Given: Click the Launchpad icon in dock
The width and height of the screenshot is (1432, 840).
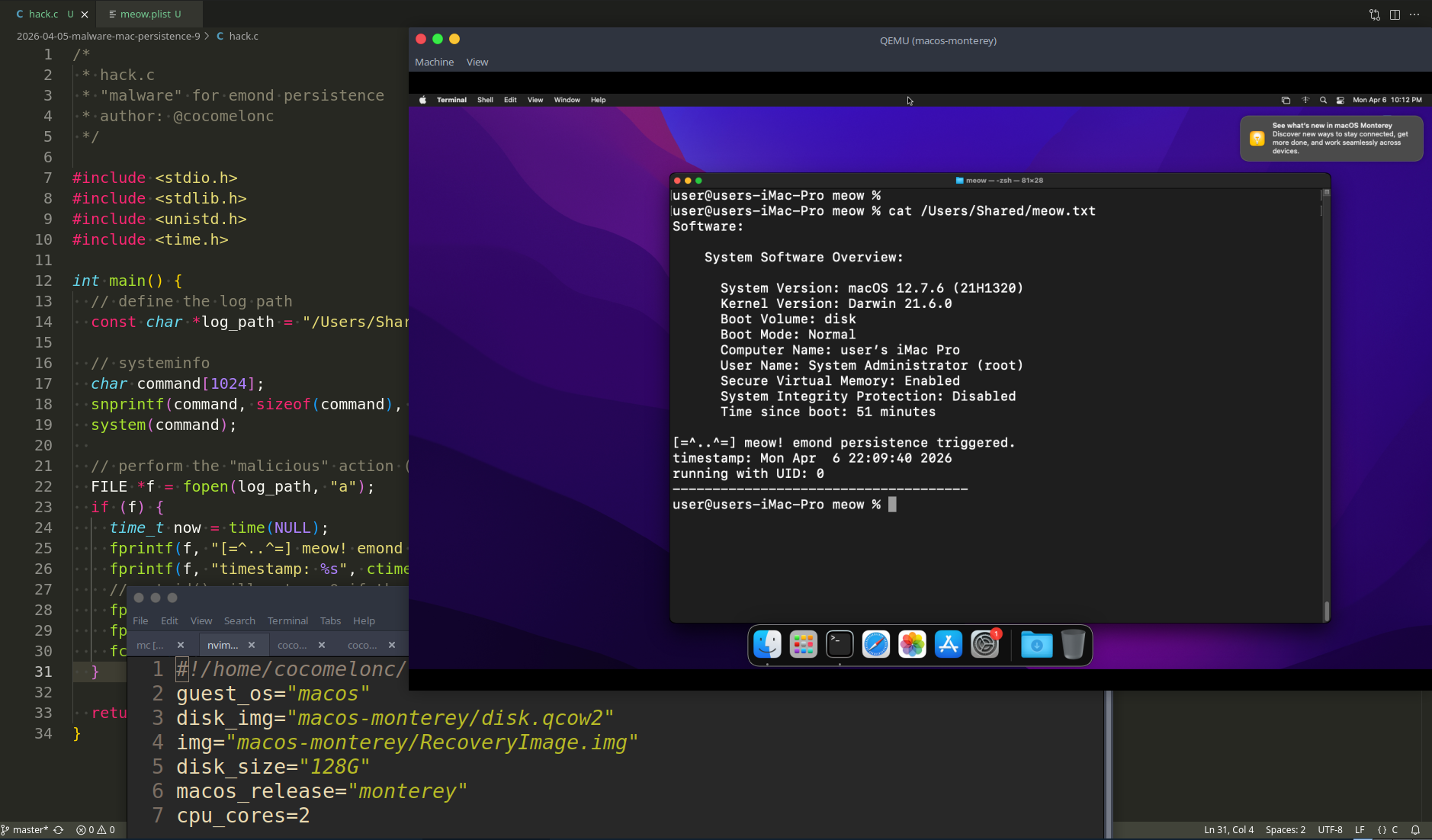Looking at the screenshot, I should [x=803, y=645].
